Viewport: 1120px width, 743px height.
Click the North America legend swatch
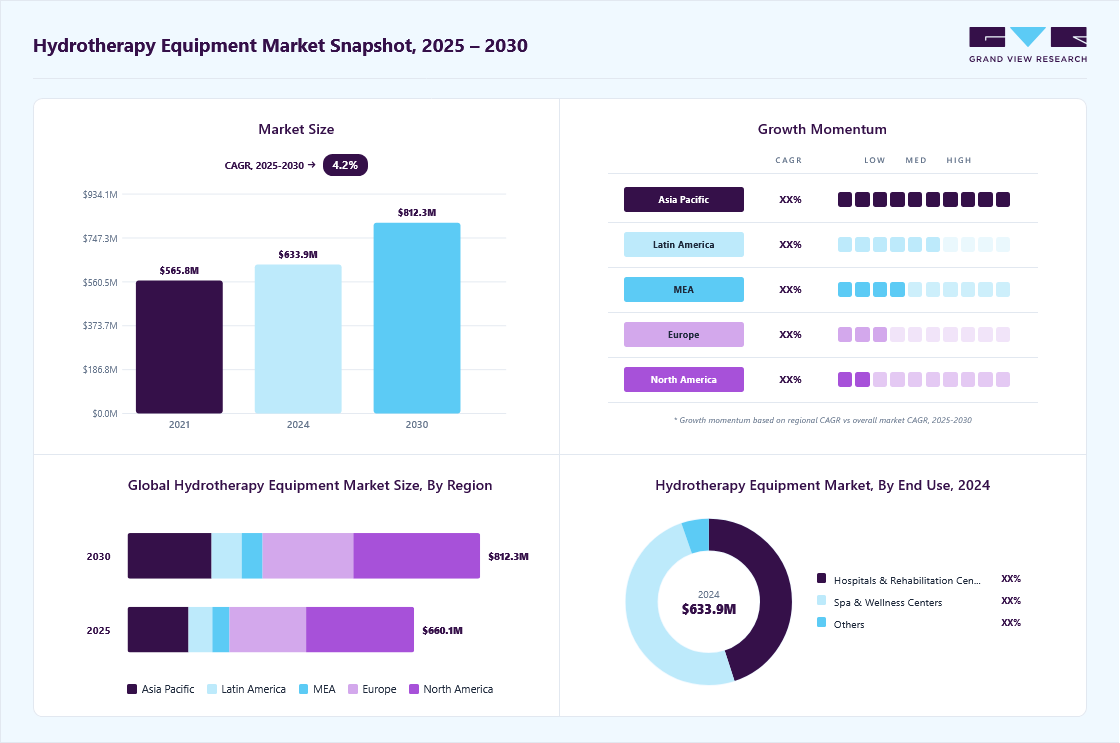tap(414, 689)
